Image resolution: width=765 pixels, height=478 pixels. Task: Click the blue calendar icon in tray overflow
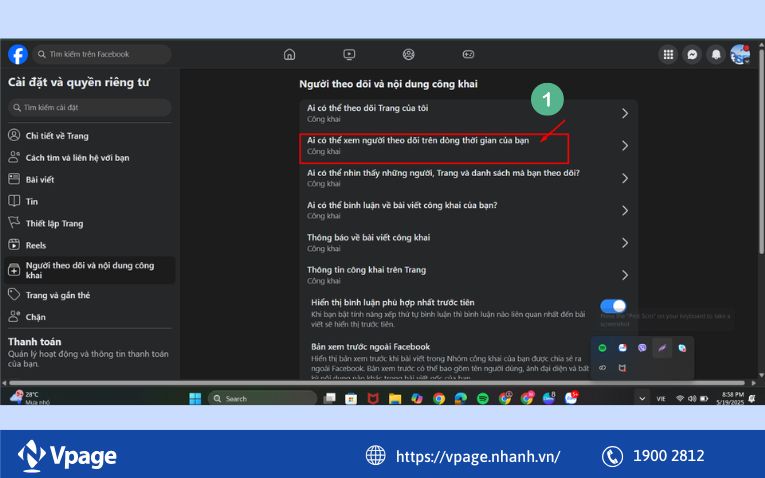click(623, 348)
